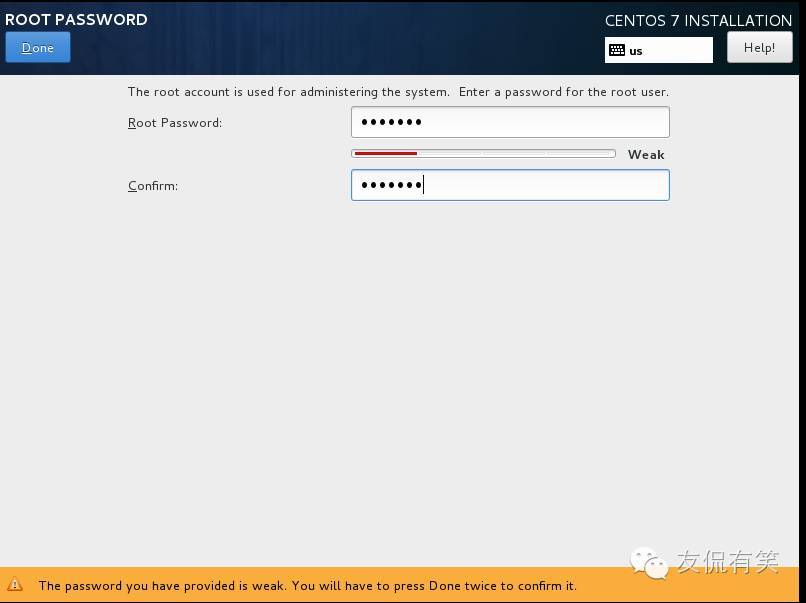Click the CENTOS 7 INSTALLATION title
806x603 pixels.
tap(698, 20)
